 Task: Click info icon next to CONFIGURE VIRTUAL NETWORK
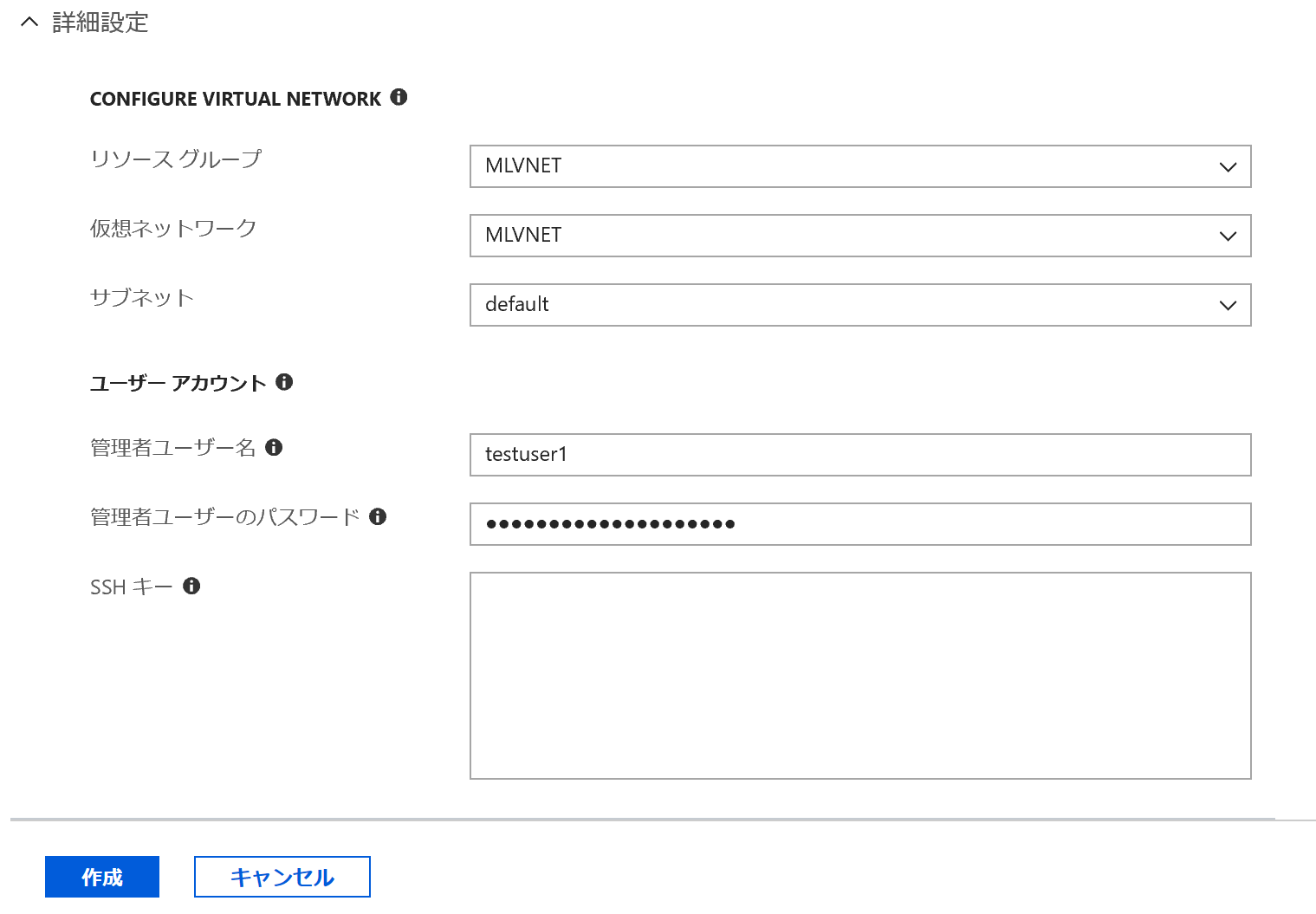pyautogui.click(x=399, y=97)
